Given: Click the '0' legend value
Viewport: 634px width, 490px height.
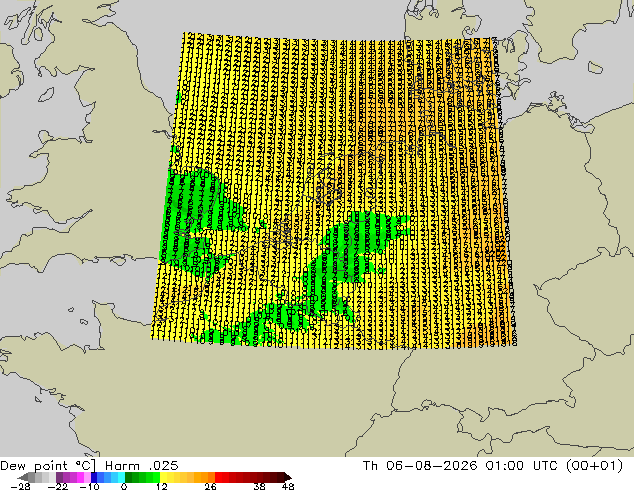Looking at the screenshot, I should coord(124,486).
